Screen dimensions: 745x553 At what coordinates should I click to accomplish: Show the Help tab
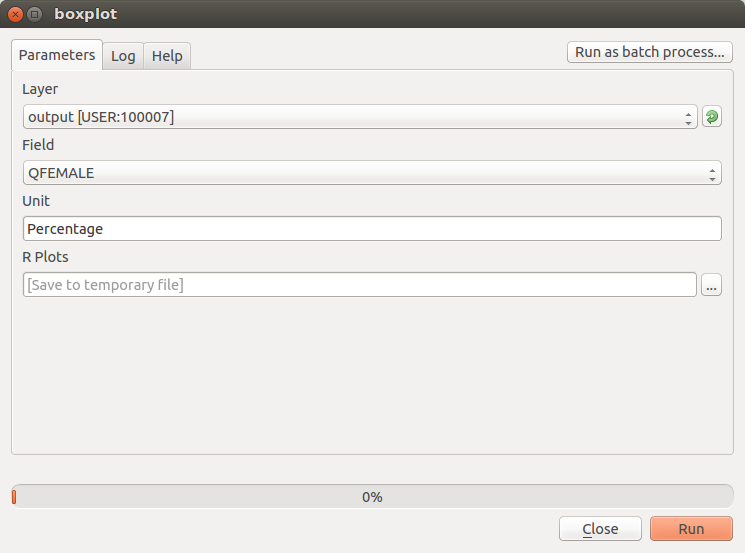coord(167,56)
